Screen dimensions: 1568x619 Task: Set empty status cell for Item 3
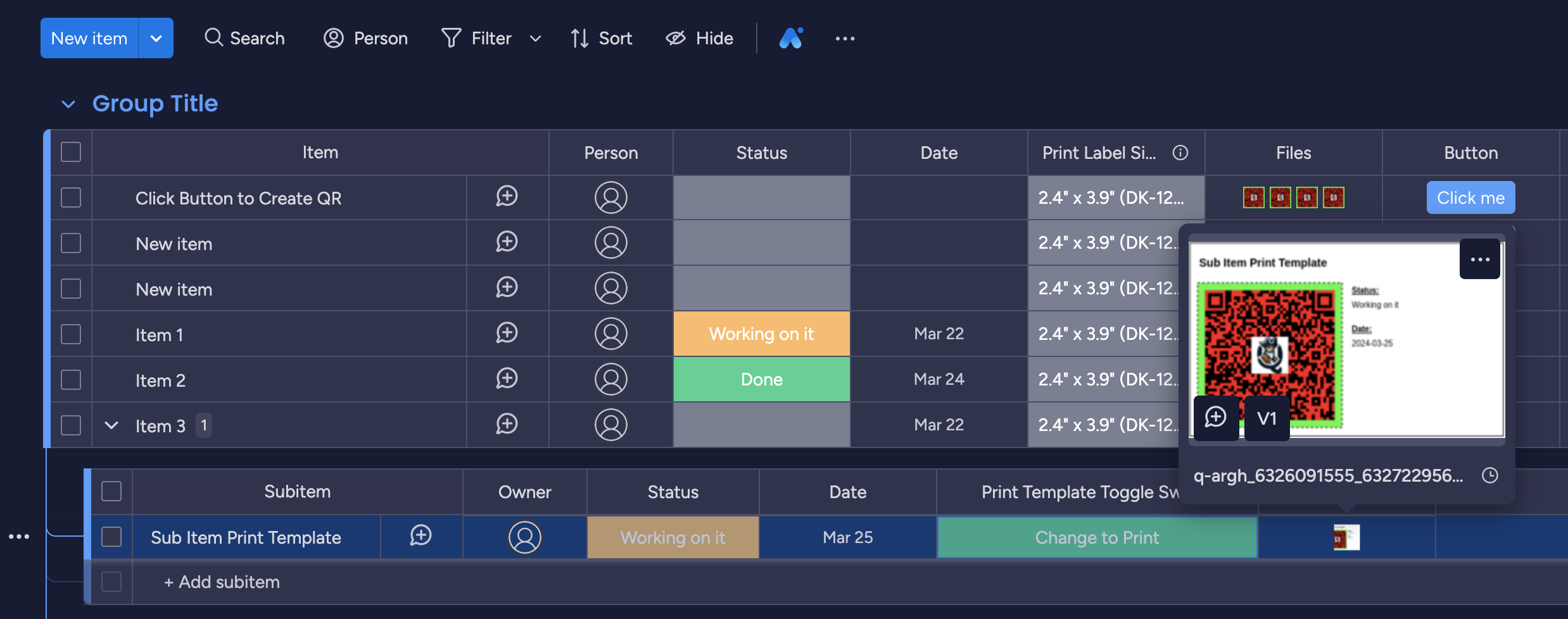coord(762,425)
